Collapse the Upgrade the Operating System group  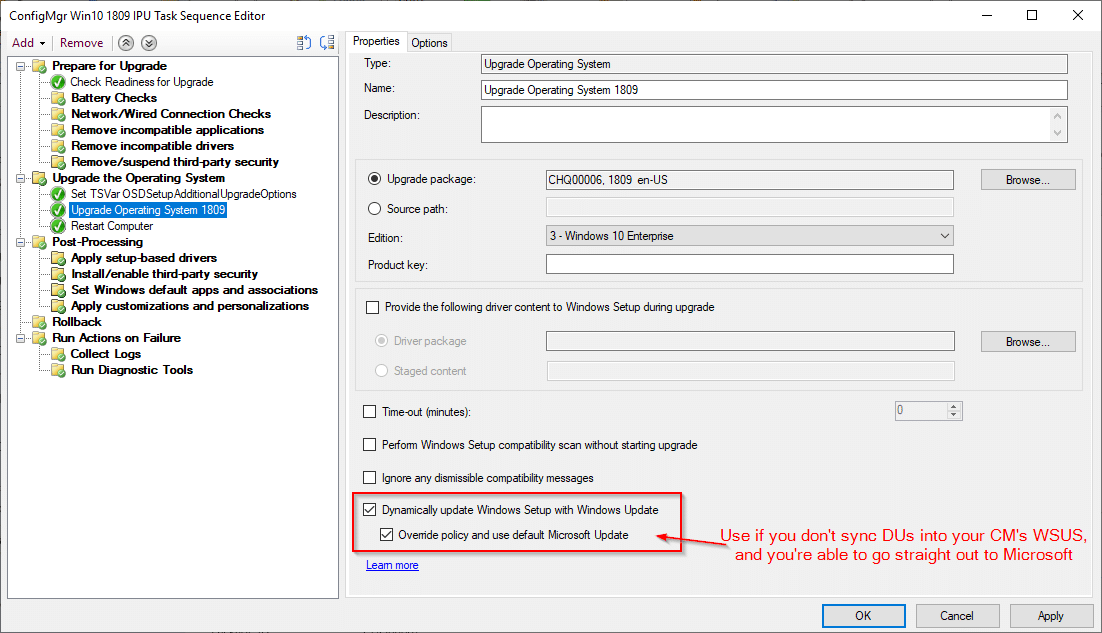point(20,178)
